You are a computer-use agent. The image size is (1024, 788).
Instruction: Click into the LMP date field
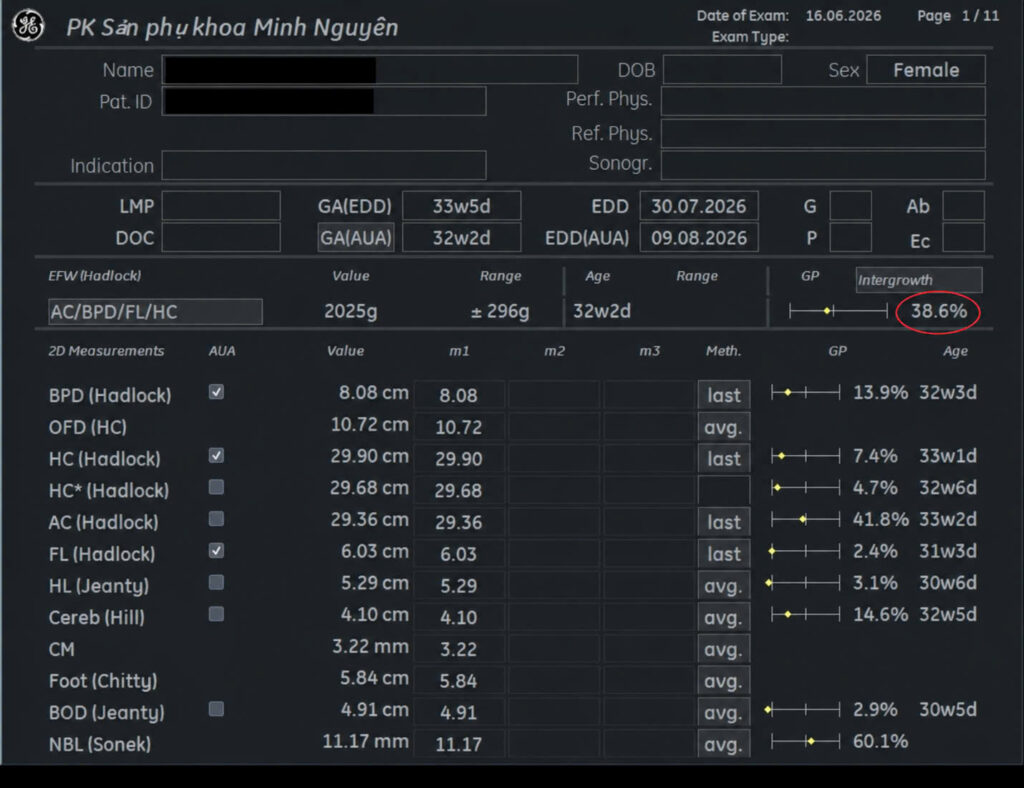pyautogui.click(x=221, y=206)
